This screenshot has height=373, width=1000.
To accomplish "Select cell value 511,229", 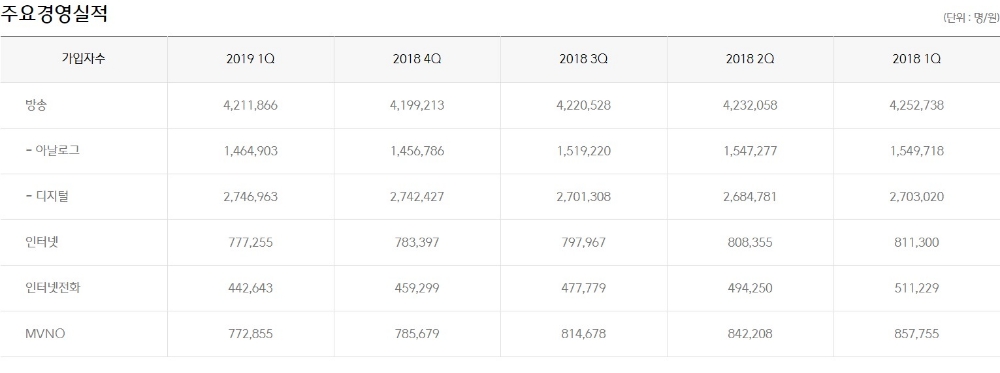I will 916,288.
